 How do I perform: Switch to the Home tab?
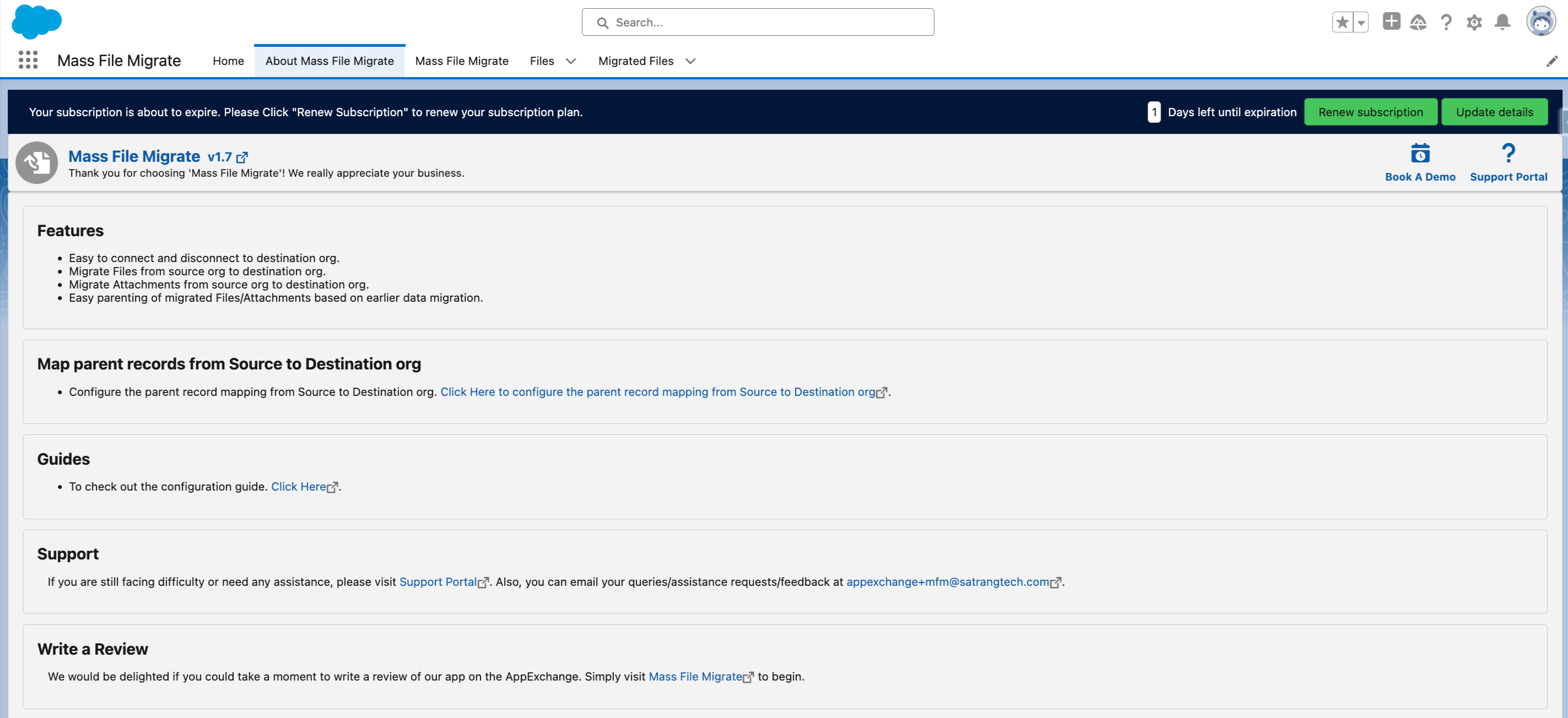pos(228,61)
